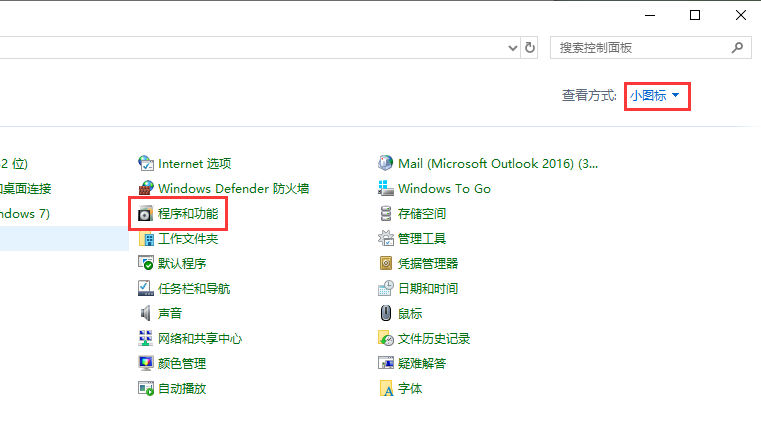Click the 鼠标 mouse icon
Screen dimensions: 761x438
coord(386,313)
